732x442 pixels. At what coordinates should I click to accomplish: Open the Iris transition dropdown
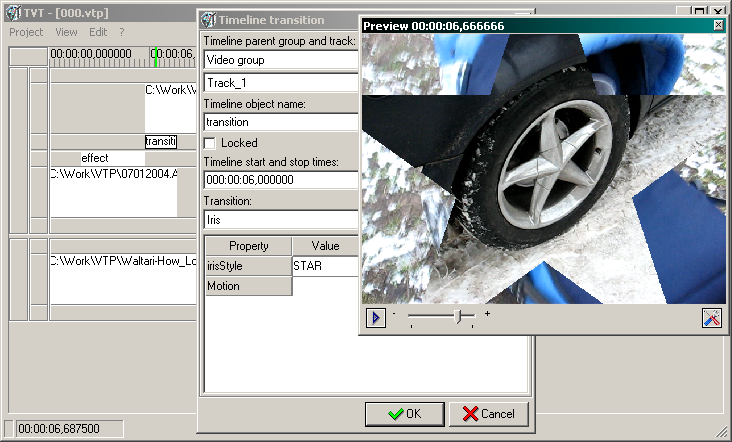point(281,220)
